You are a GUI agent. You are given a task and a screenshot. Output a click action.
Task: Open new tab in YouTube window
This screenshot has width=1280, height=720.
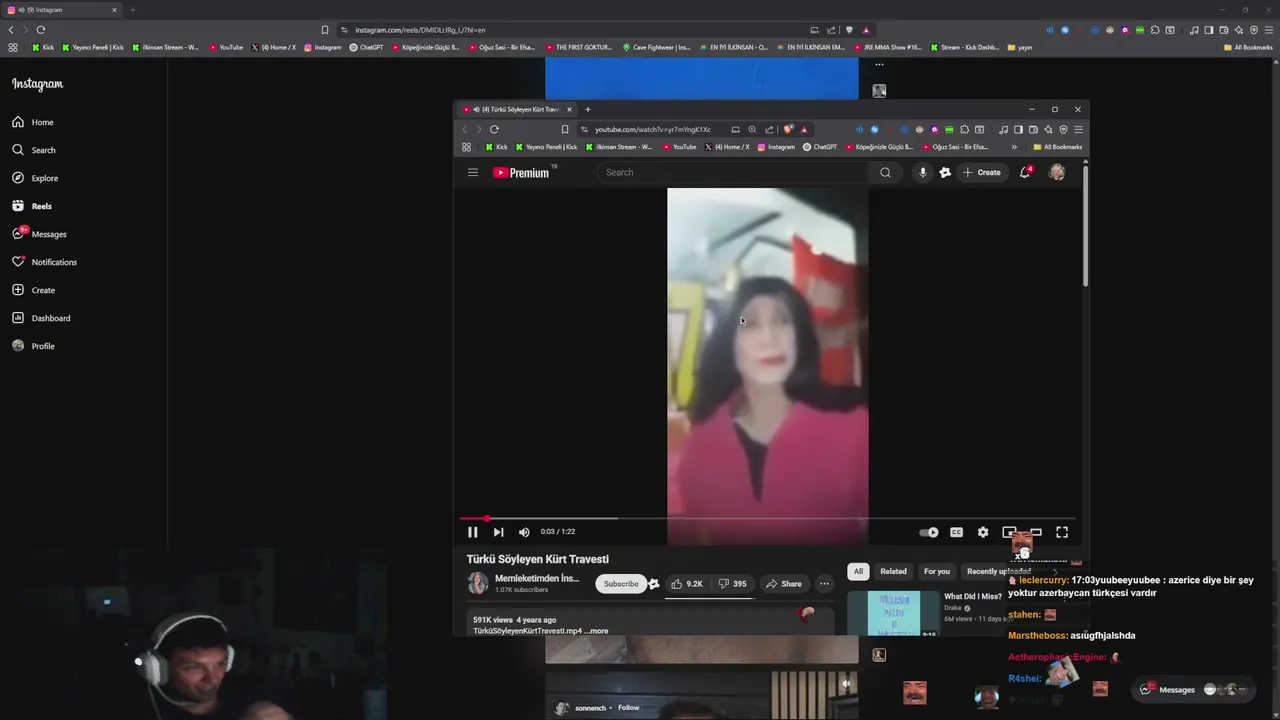click(x=587, y=109)
